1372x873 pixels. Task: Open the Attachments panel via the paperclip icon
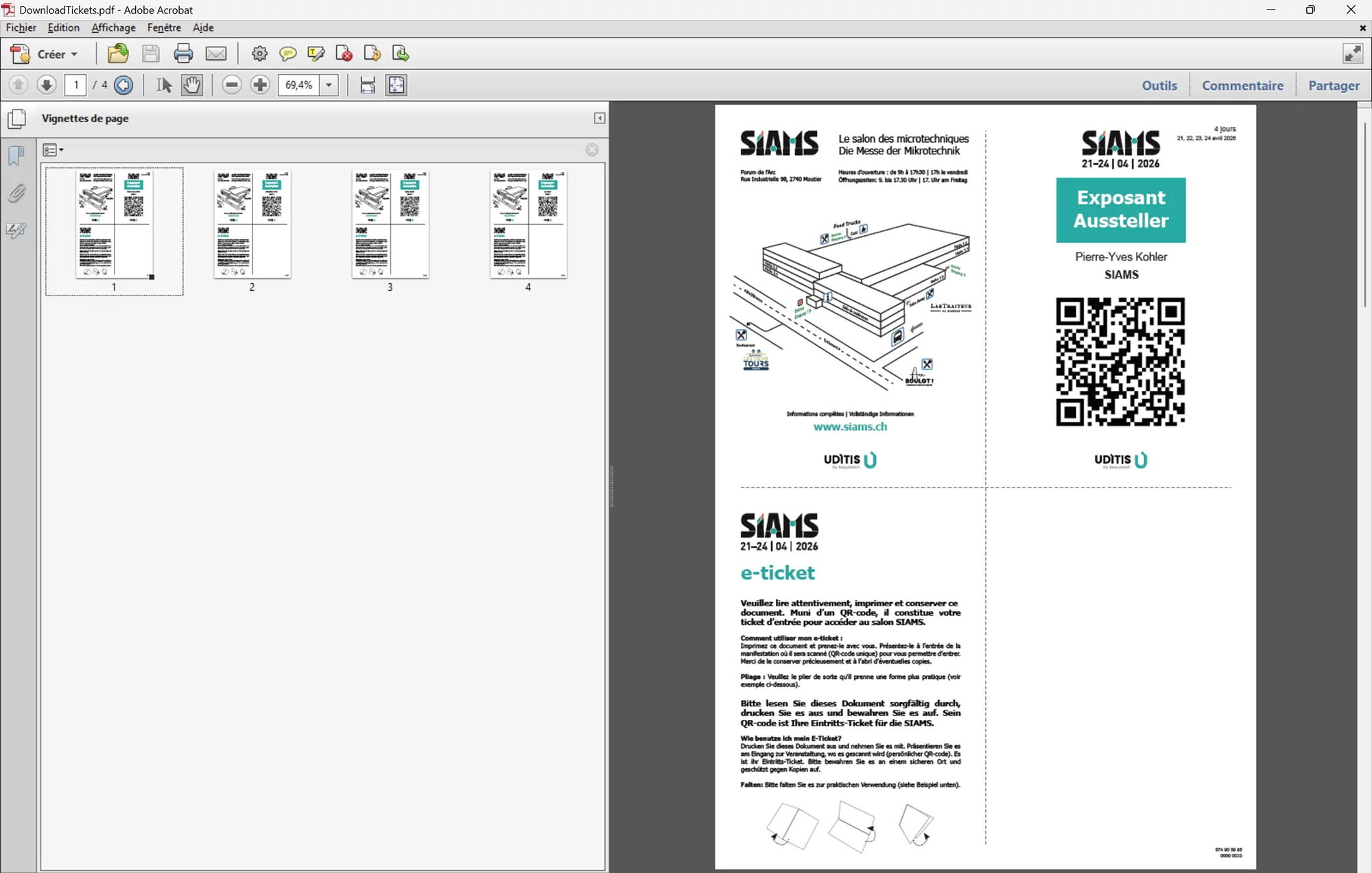pyautogui.click(x=16, y=193)
